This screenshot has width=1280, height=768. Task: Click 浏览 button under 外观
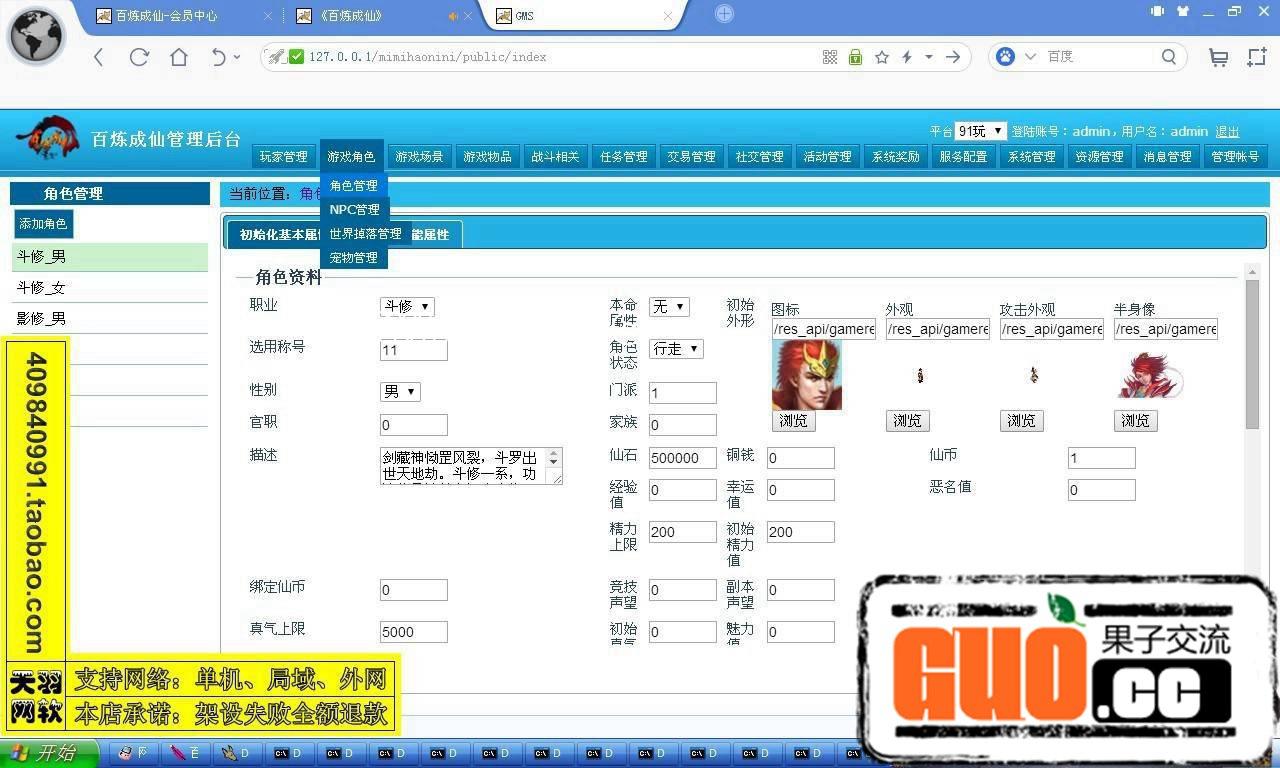click(x=907, y=421)
